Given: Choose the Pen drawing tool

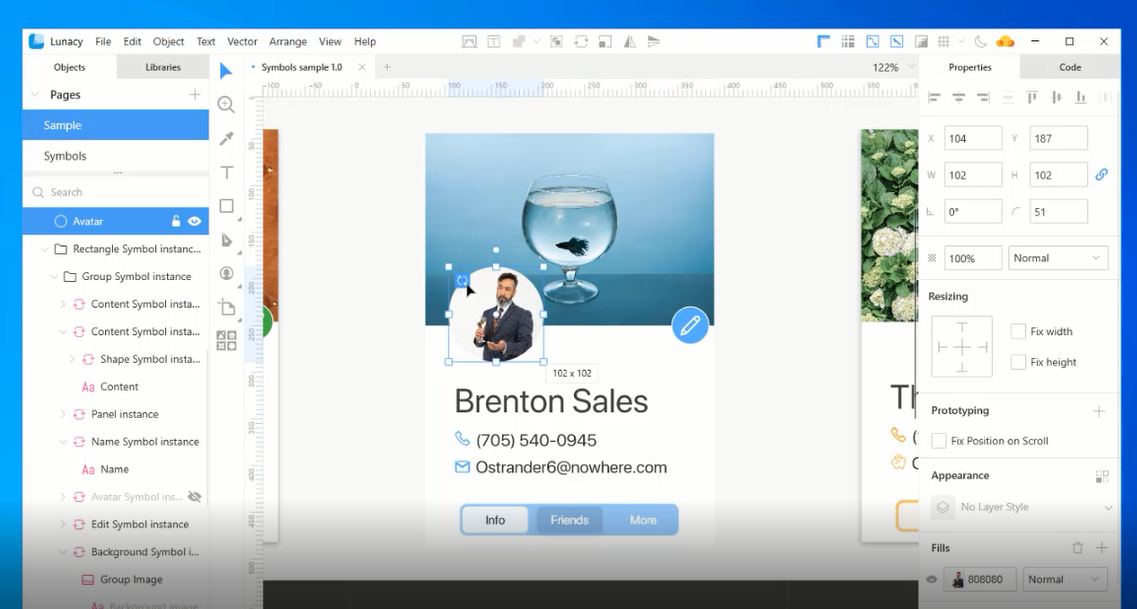Looking at the screenshot, I should pyautogui.click(x=227, y=240).
